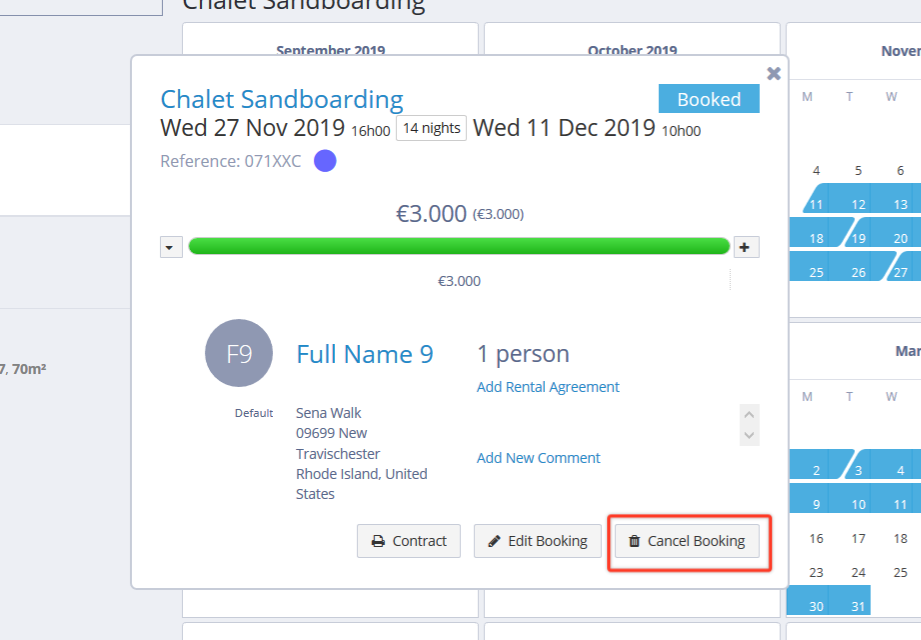Open the Add New Comment link

[x=539, y=458]
